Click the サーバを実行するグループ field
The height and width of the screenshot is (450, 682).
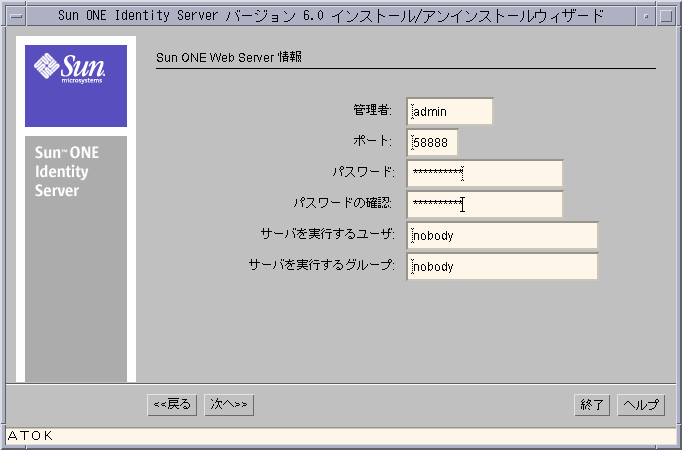coord(502,267)
